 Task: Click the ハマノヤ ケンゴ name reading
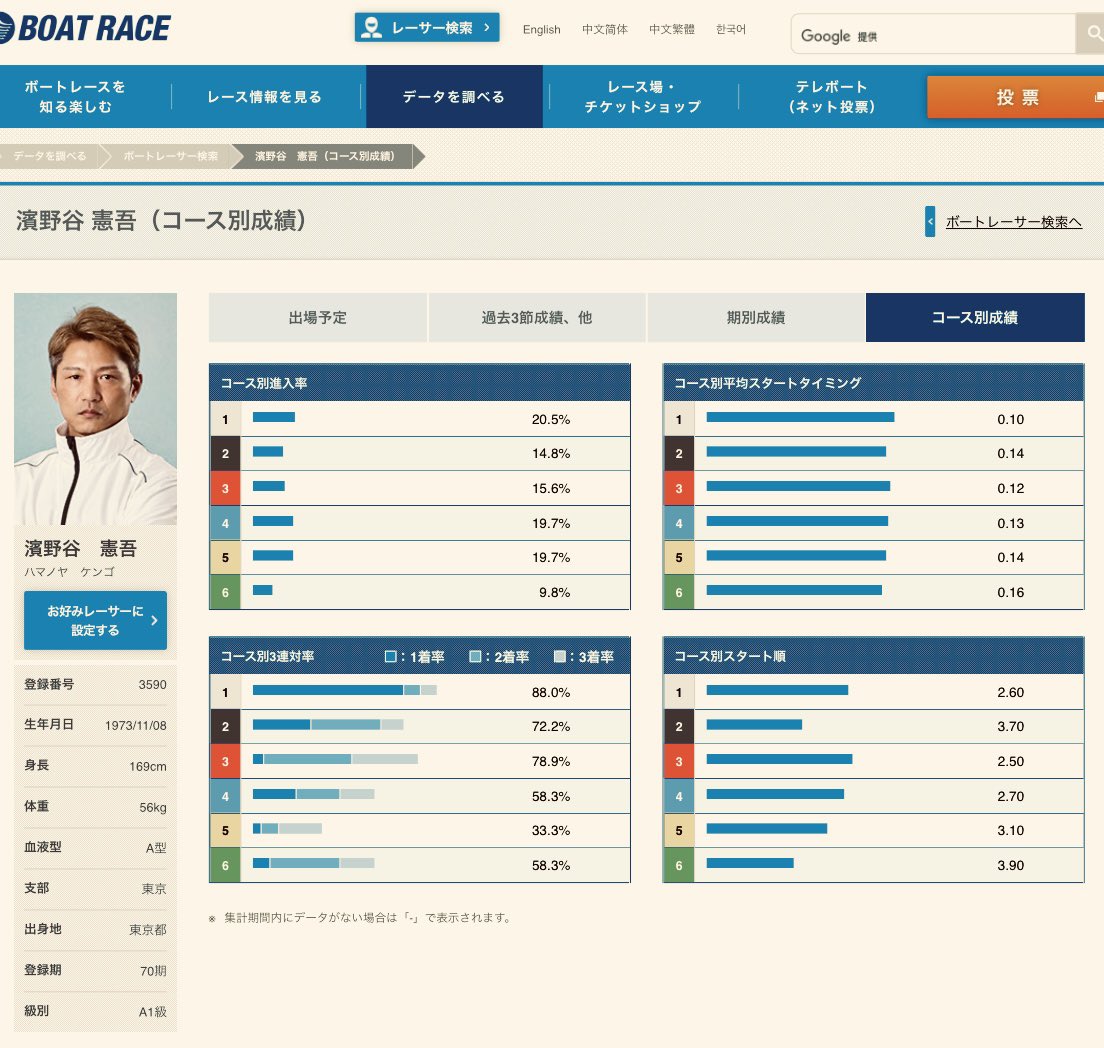pyautogui.click(x=69, y=572)
